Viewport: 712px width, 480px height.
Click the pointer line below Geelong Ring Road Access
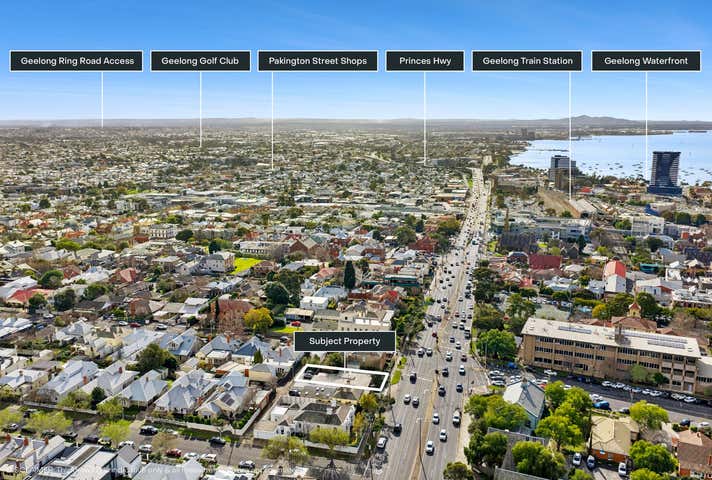(102, 98)
